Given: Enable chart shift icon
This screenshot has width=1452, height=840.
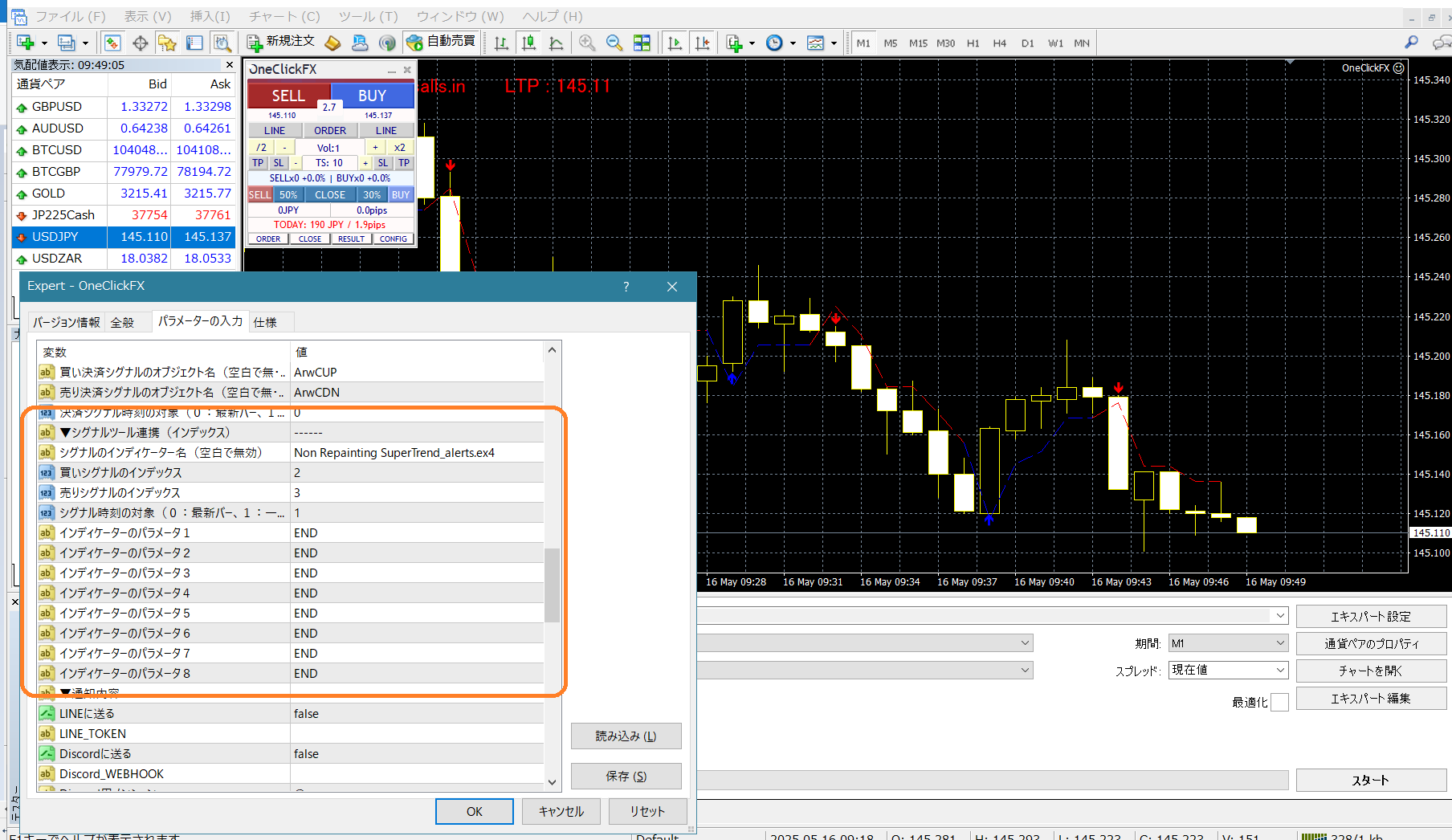Looking at the screenshot, I should point(702,43).
